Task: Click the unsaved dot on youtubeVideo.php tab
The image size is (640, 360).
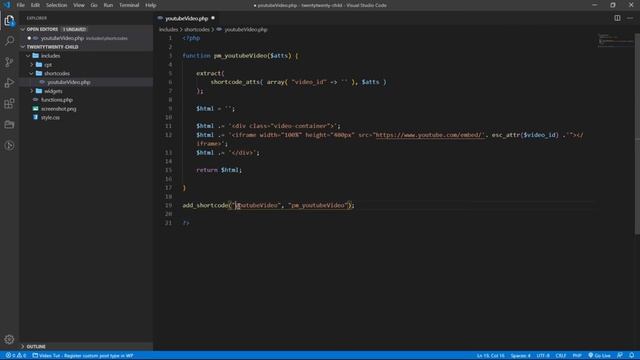Action: click(x=213, y=18)
